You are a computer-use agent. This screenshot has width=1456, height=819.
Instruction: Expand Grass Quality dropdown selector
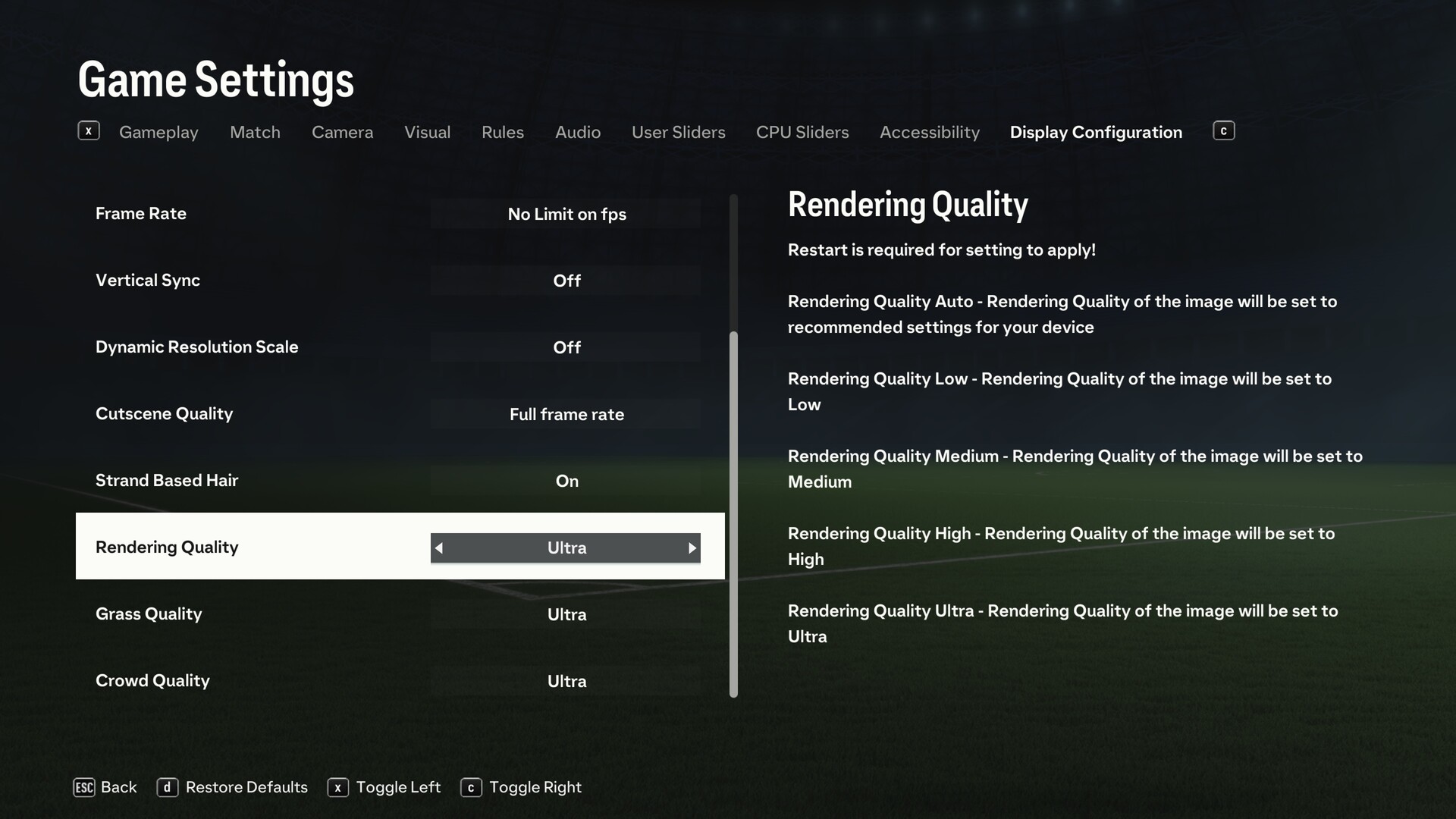(x=565, y=614)
